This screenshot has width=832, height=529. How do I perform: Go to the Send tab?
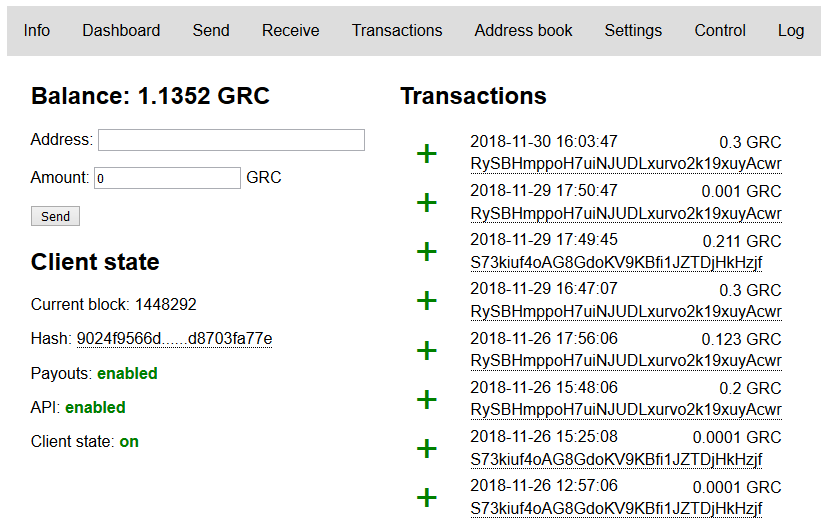tap(211, 31)
